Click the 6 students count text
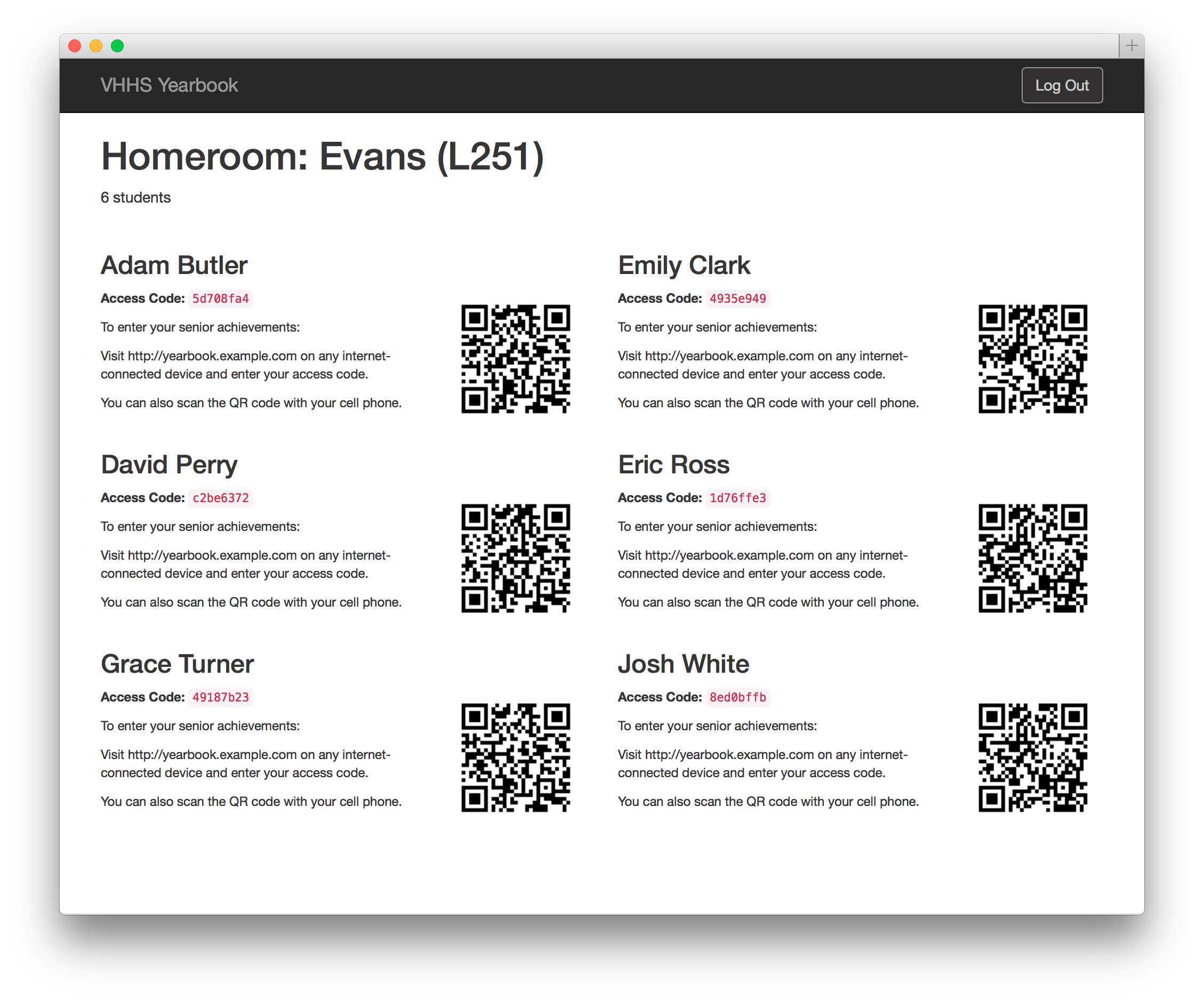Image resolution: width=1204 pixels, height=1000 pixels. (136, 198)
